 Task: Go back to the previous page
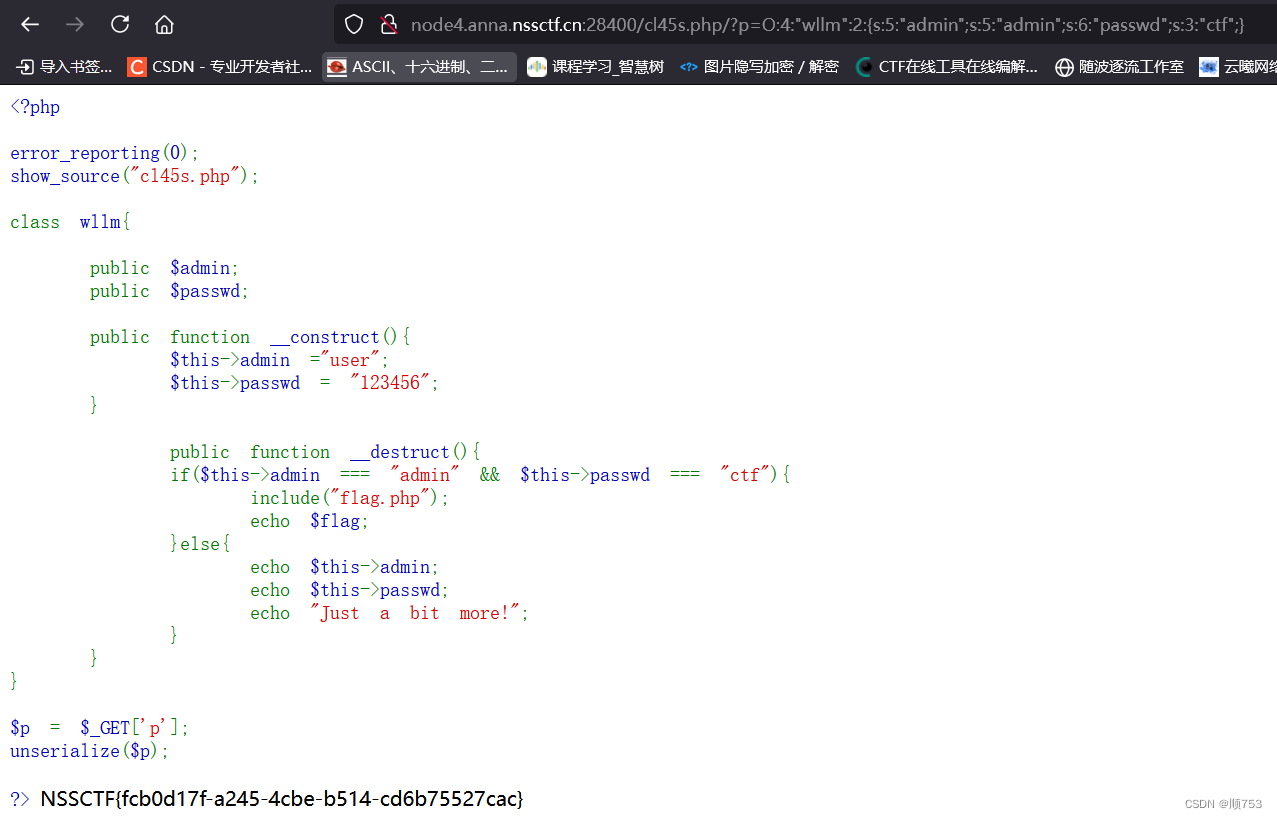30,24
